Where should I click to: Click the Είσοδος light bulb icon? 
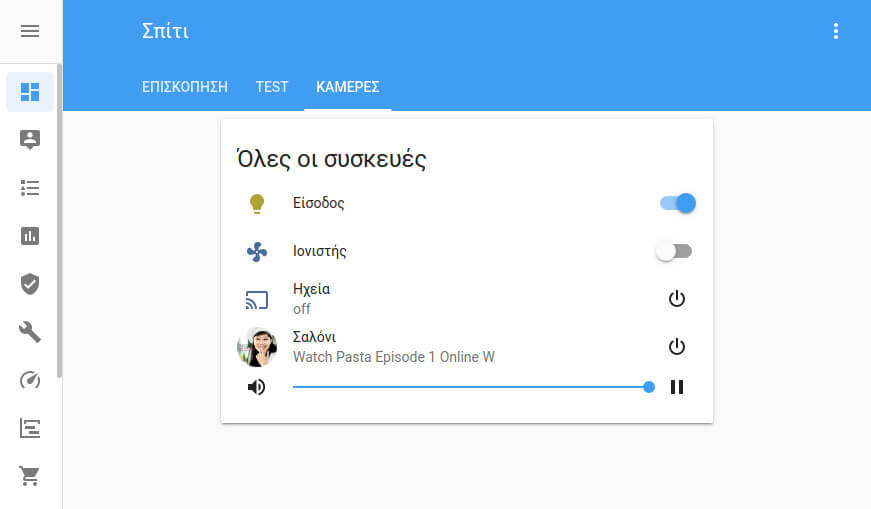(257, 203)
